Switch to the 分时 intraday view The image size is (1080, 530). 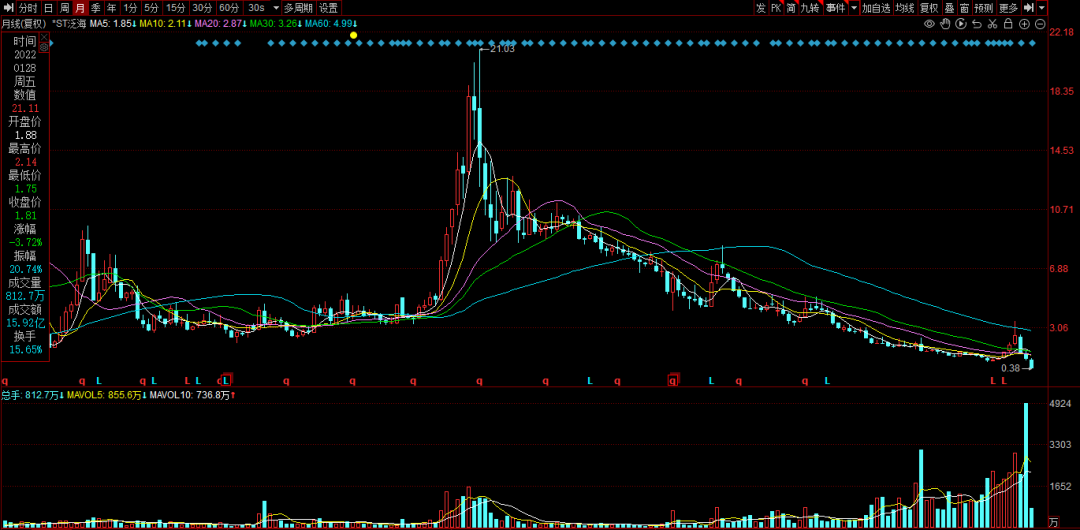point(28,8)
